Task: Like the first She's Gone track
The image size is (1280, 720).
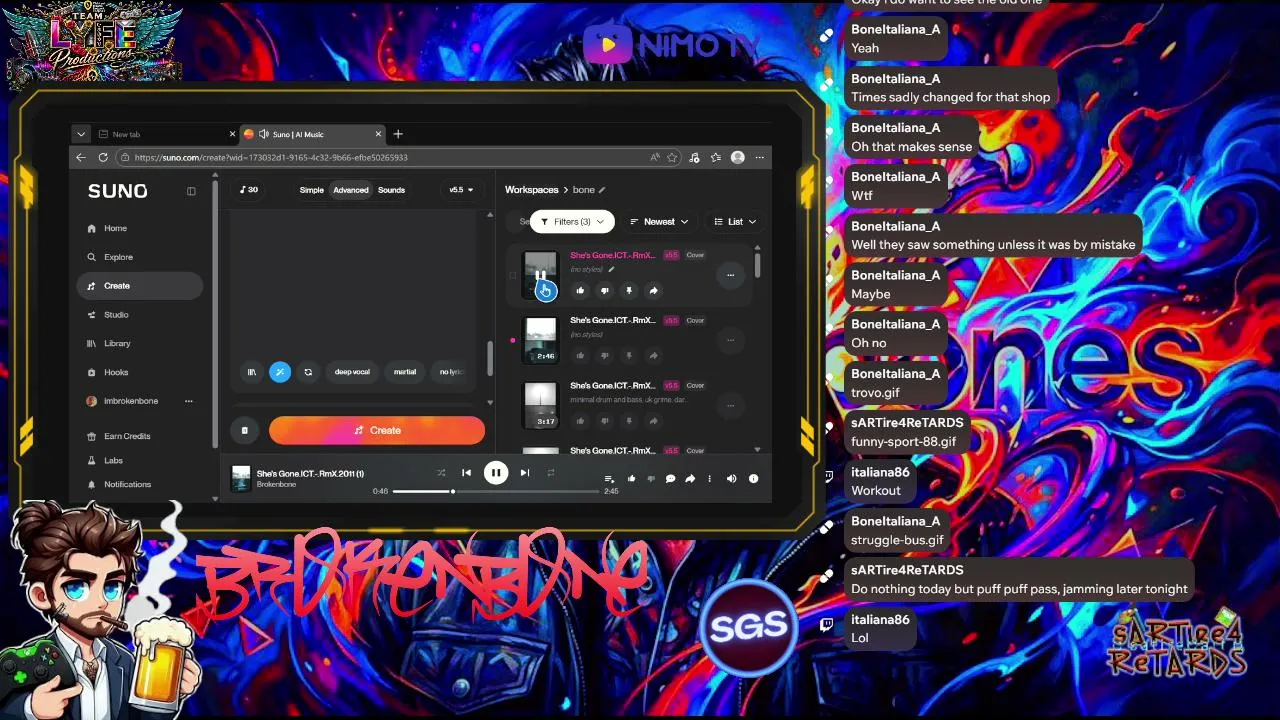Action: click(x=580, y=290)
